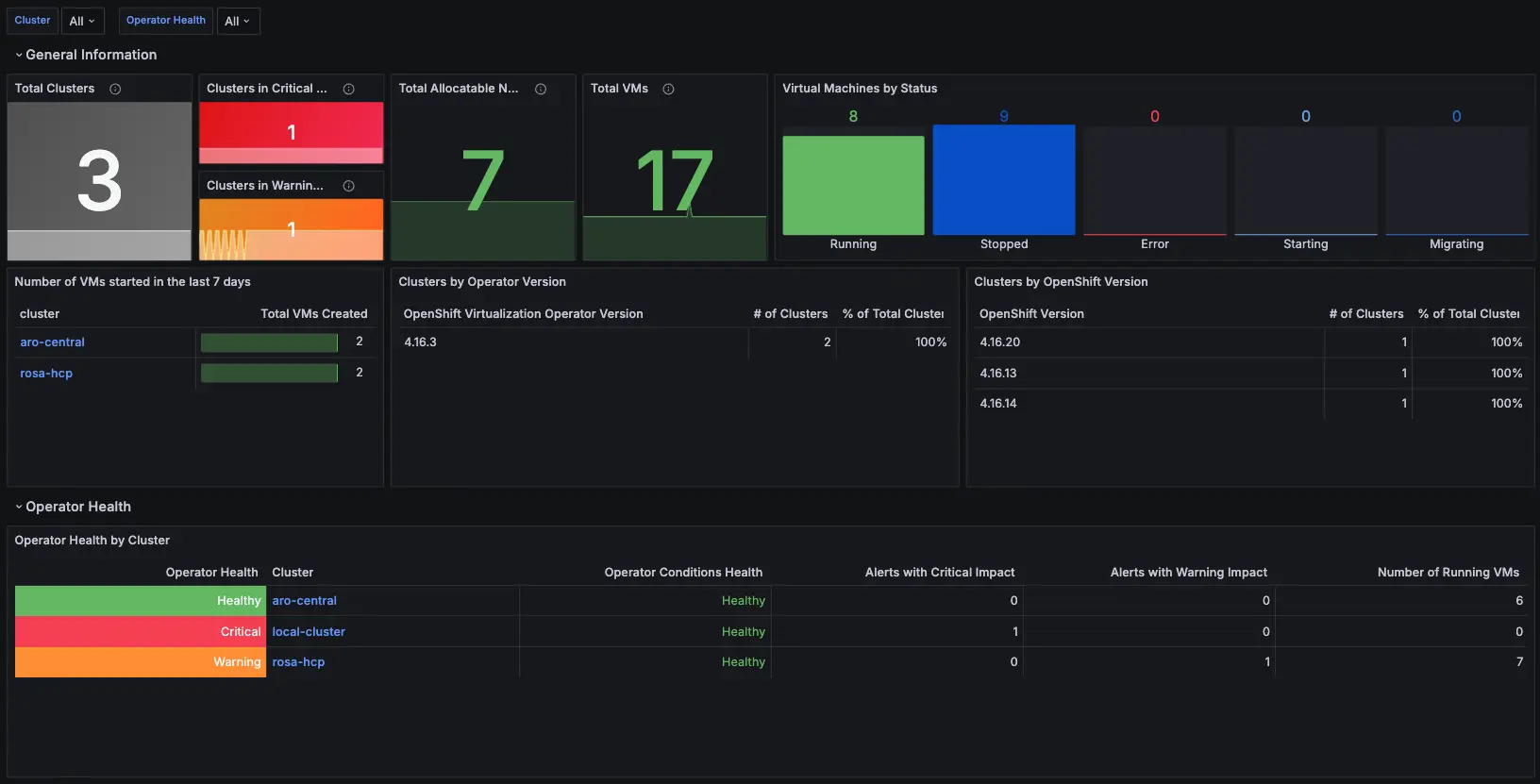Image resolution: width=1540 pixels, height=784 pixels.
Task: Sort by Total VMs Created column header
Action: click(313, 314)
